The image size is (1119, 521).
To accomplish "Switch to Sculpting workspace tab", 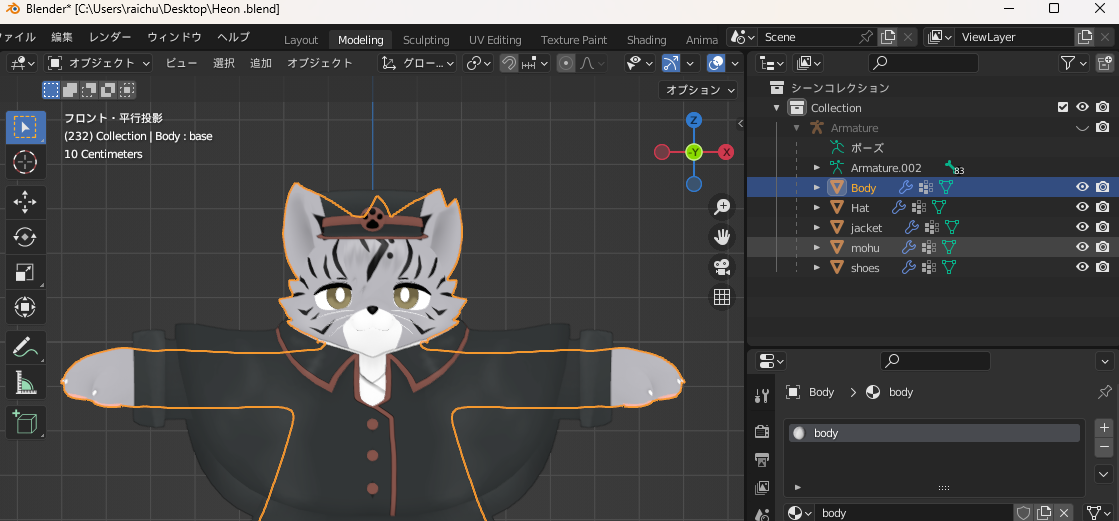I will (426, 40).
